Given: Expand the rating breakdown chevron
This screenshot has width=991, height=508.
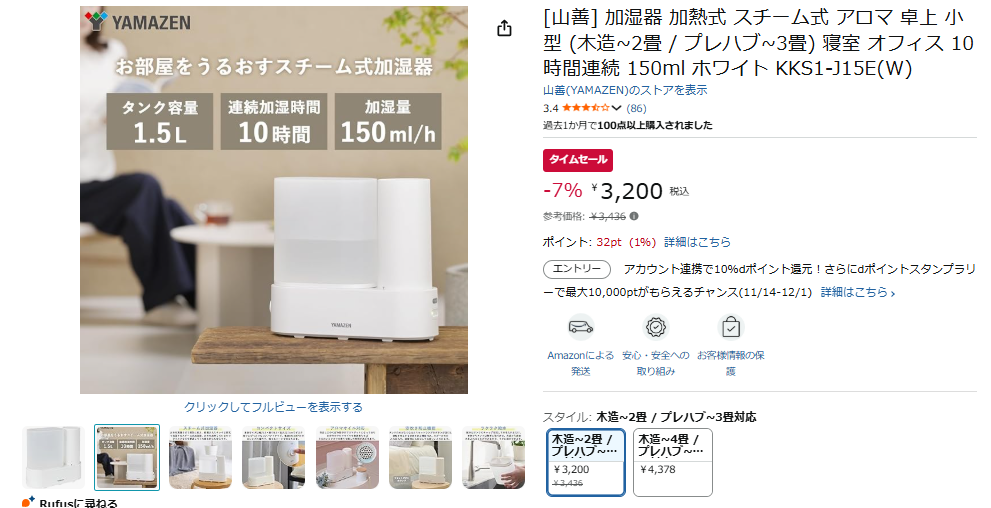Looking at the screenshot, I should point(617,108).
